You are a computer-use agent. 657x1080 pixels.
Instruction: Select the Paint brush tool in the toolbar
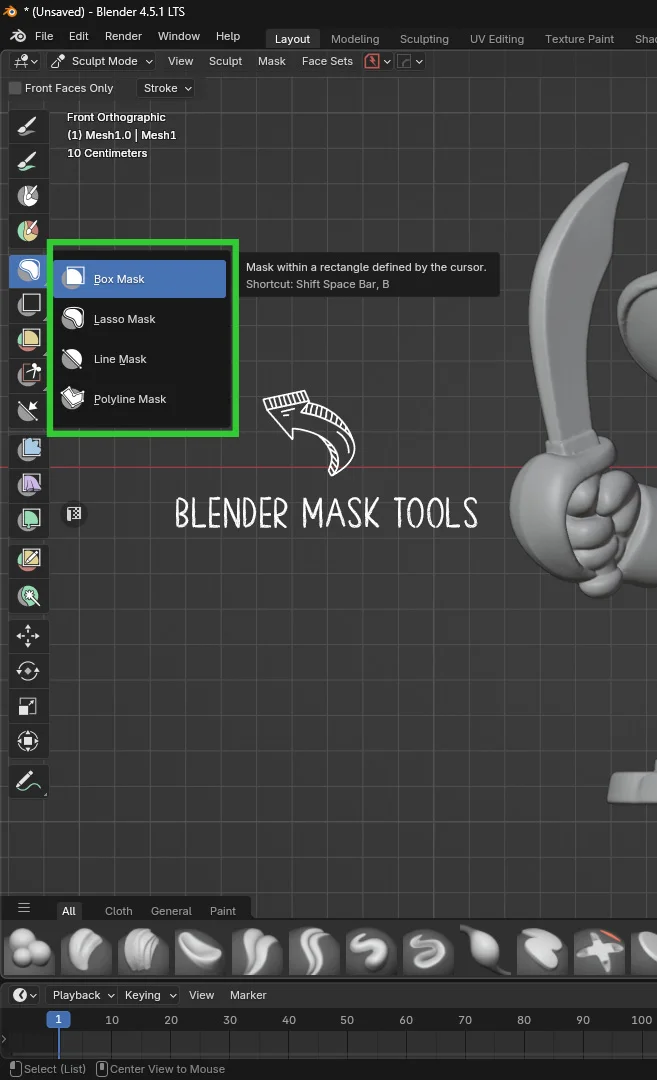click(x=28, y=162)
